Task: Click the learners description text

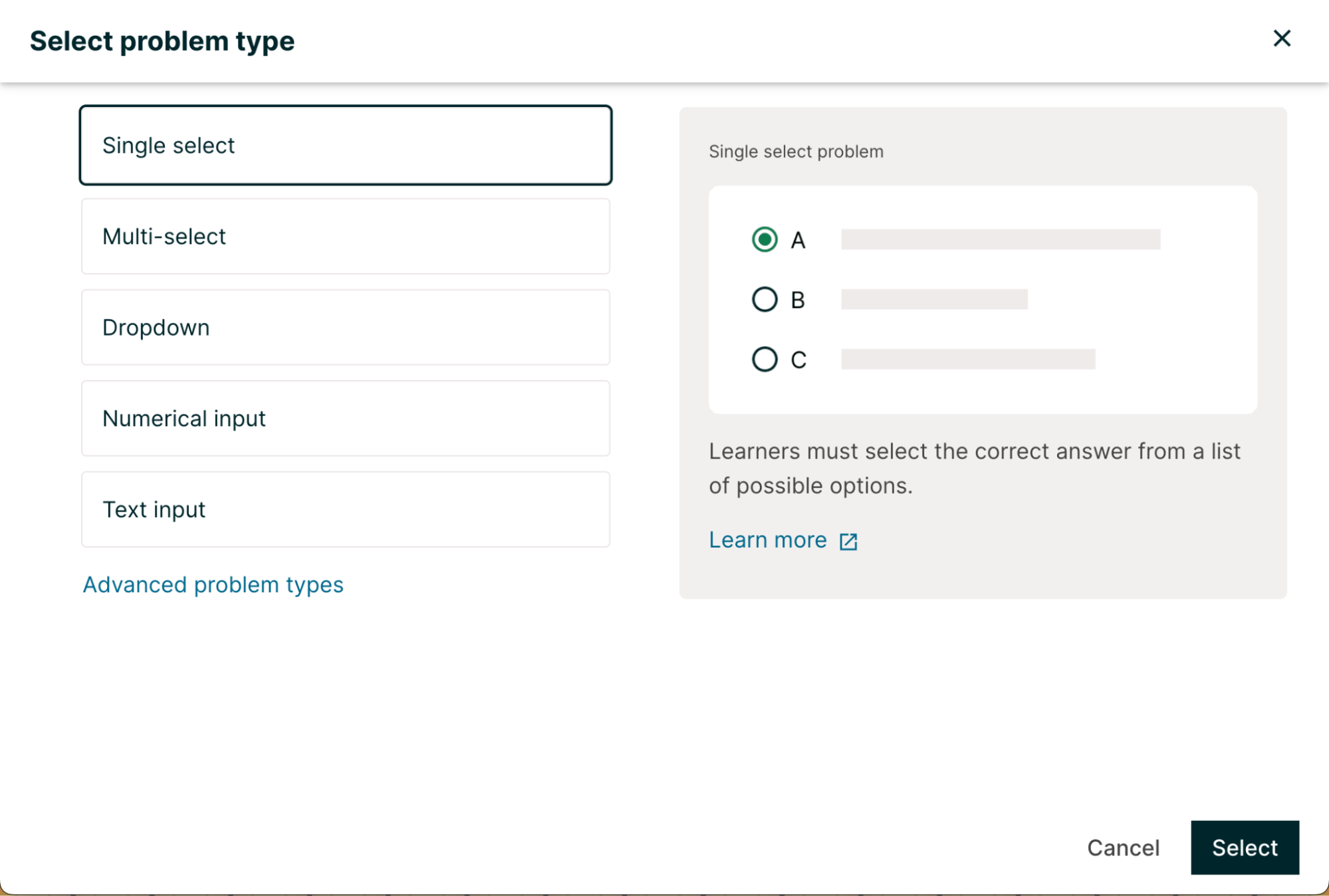Action: click(974, 468)
